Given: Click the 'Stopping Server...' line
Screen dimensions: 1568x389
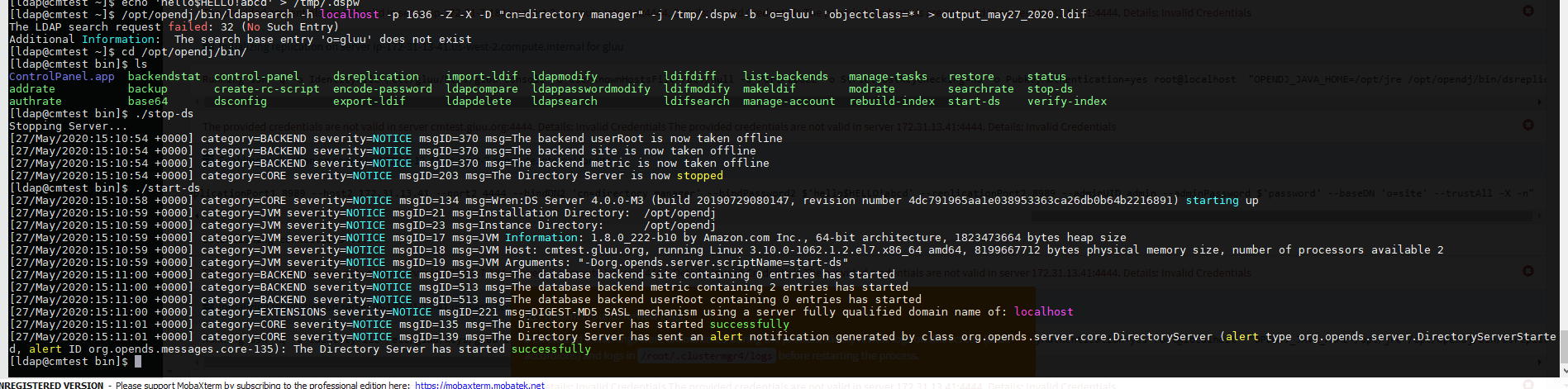Looking at the screenshot, I should 69,126.
